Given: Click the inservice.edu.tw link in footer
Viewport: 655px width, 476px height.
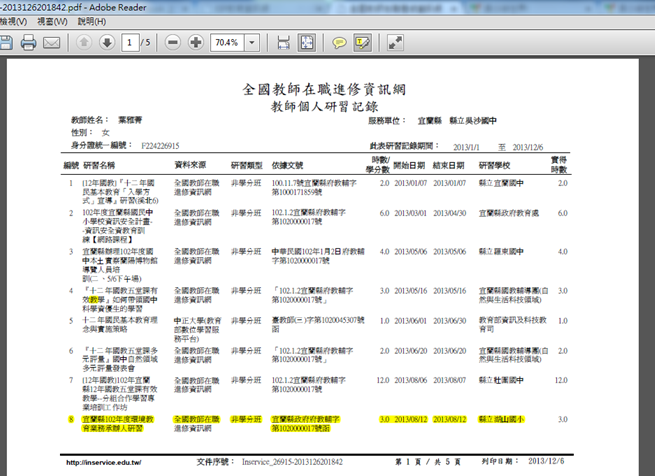Looking at the screenshot, I should [101, 463].
